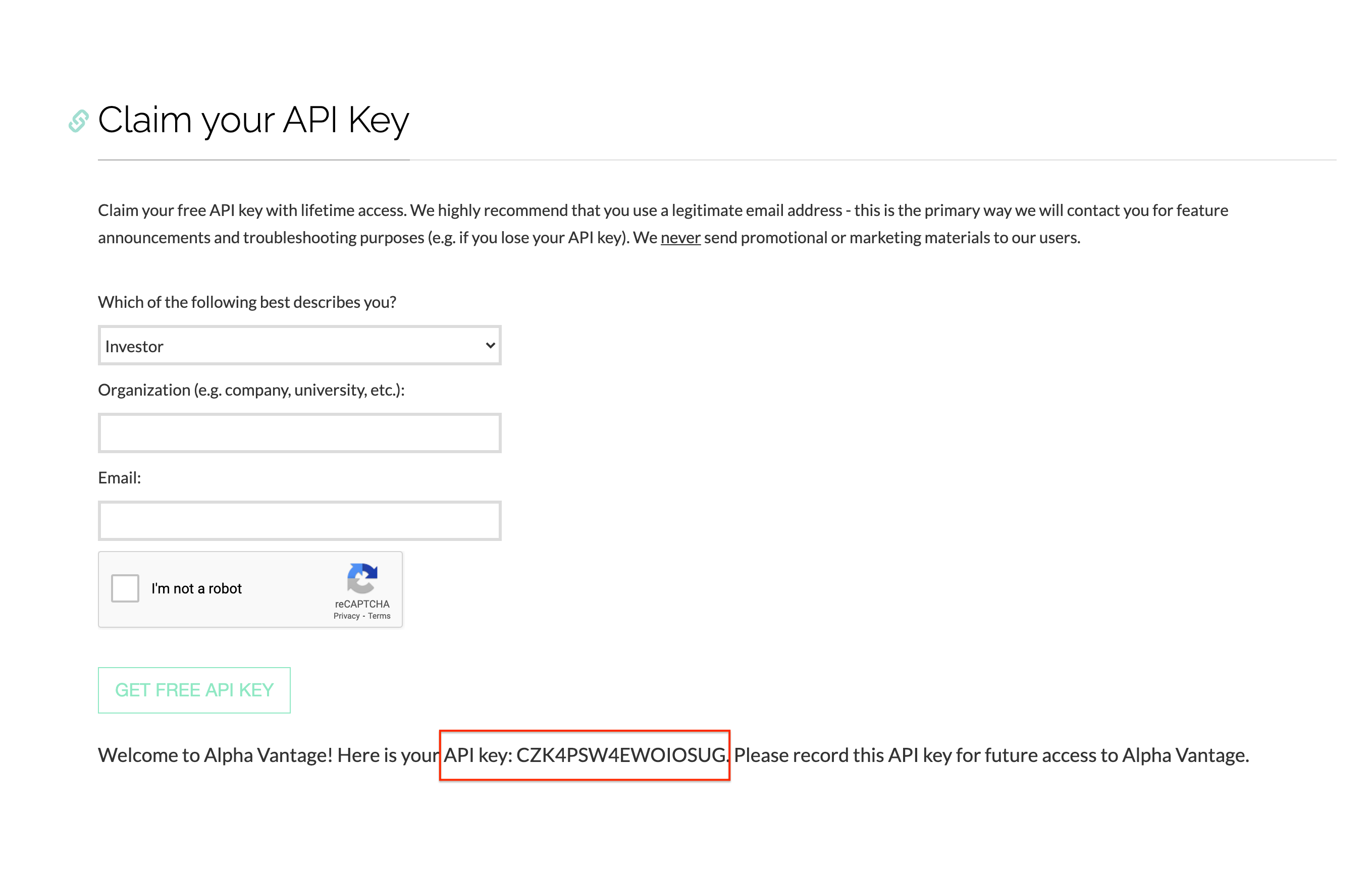
Task: Click the Claim your API Key heading
Action: click(x=253, y=120)
